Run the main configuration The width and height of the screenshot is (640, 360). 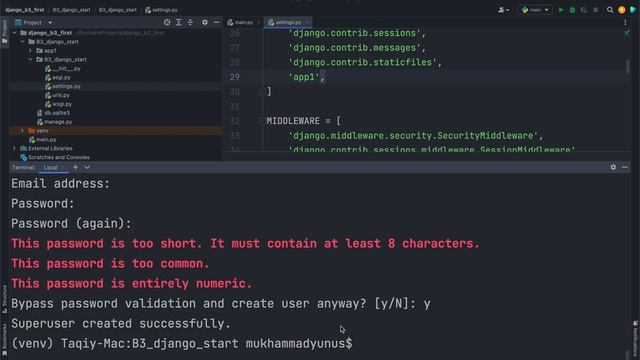pyautogui.click(x=561, y=10)
